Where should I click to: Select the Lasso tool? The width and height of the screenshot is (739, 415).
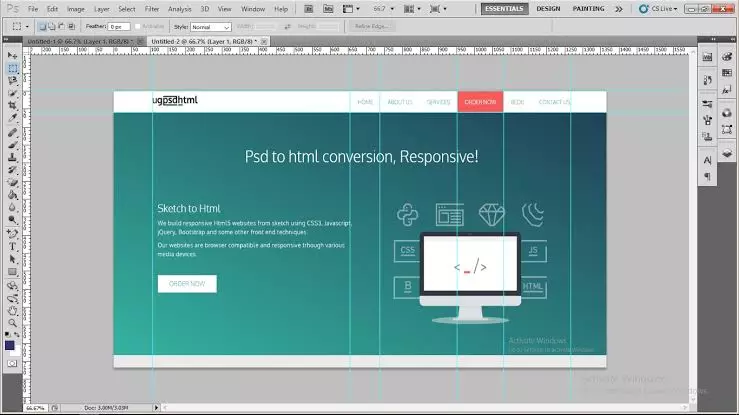click(12, 81)
